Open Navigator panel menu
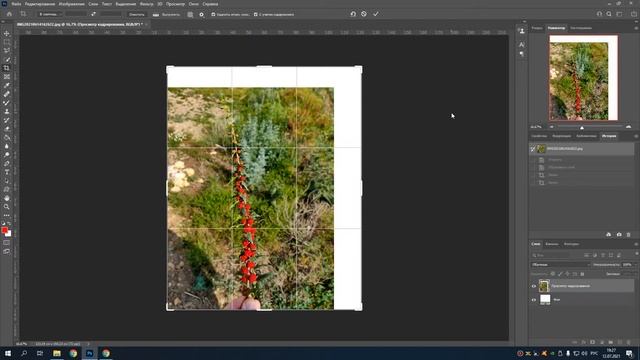 636,28
